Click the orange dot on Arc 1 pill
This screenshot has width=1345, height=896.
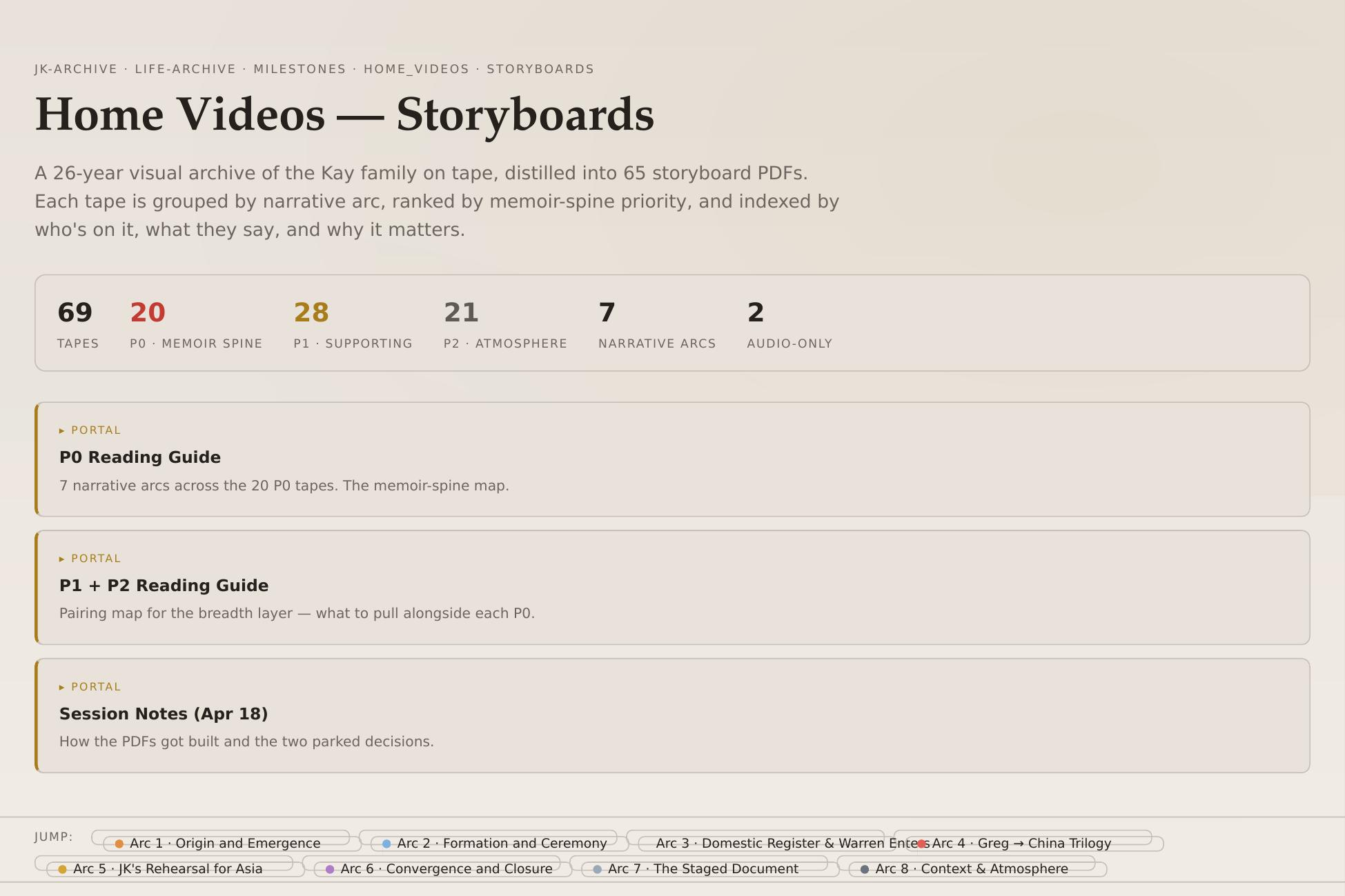pos(119,843)
